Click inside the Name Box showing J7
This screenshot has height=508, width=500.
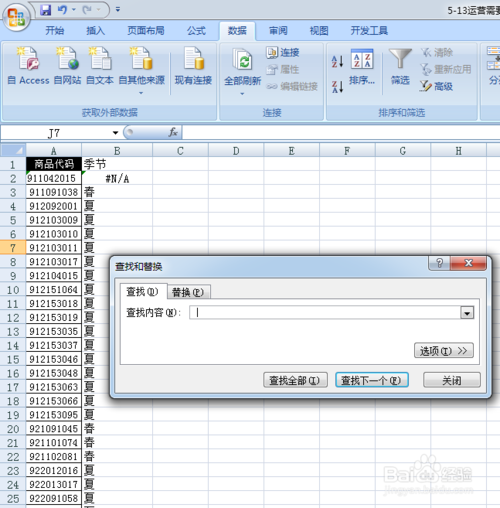[55, 133]
